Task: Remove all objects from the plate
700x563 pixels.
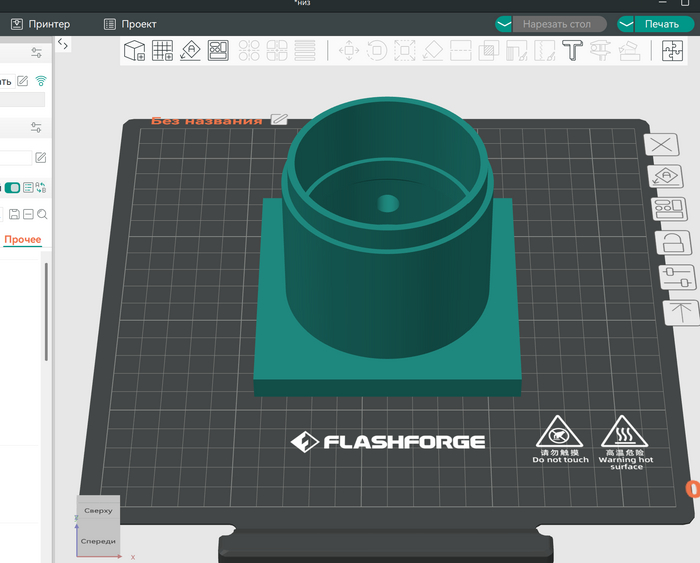Action: click(x=662, y=145)
